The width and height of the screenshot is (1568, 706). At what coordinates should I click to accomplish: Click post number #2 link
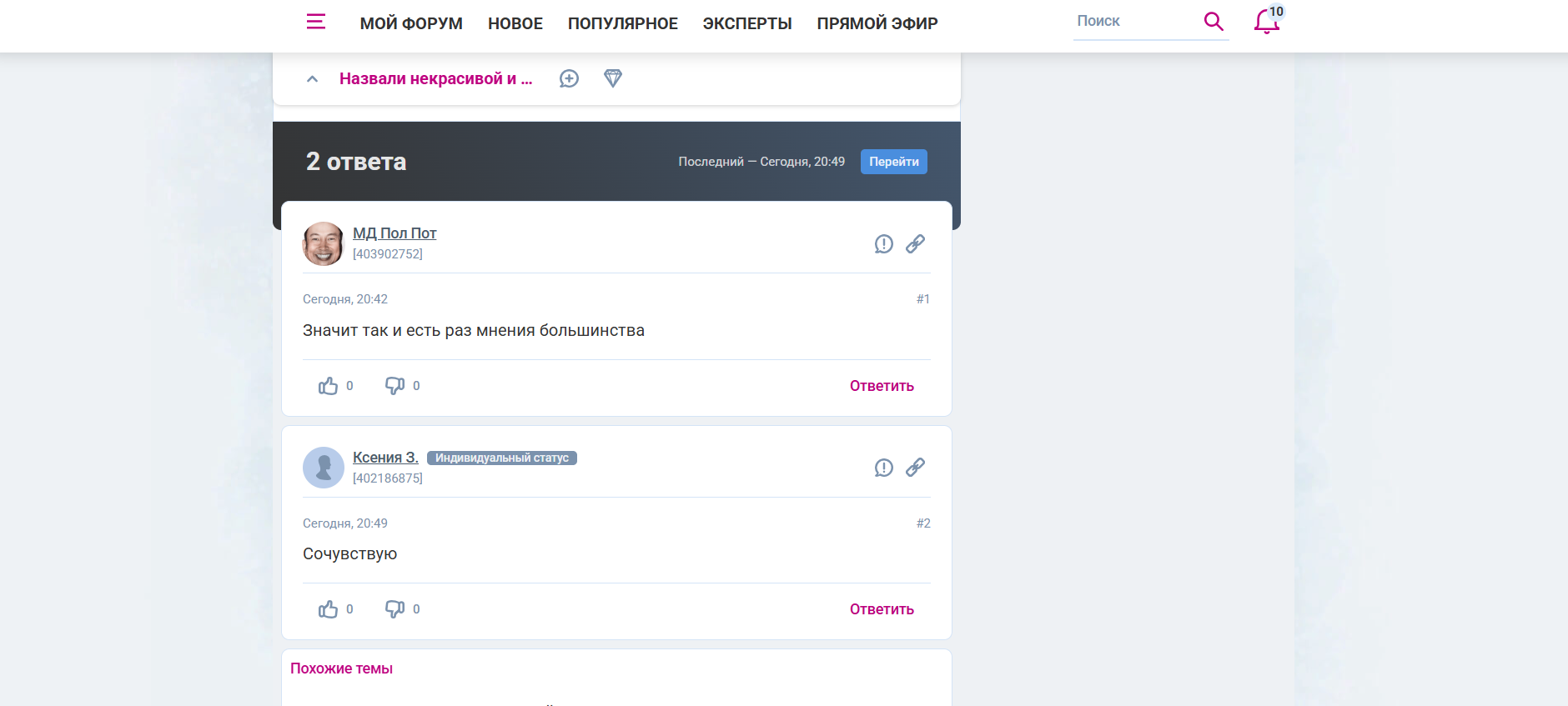click(x=923, y=523)
